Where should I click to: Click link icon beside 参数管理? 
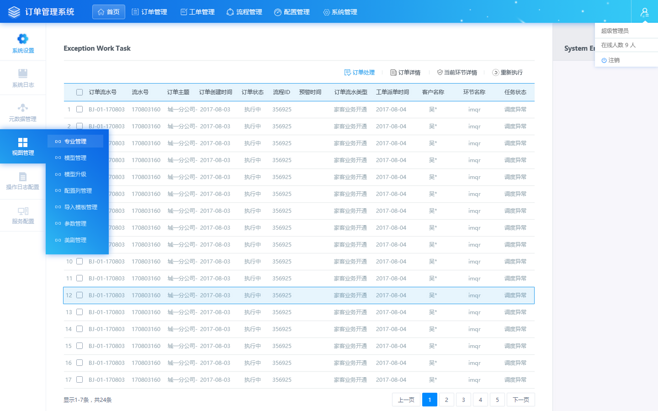pos(58,223)
